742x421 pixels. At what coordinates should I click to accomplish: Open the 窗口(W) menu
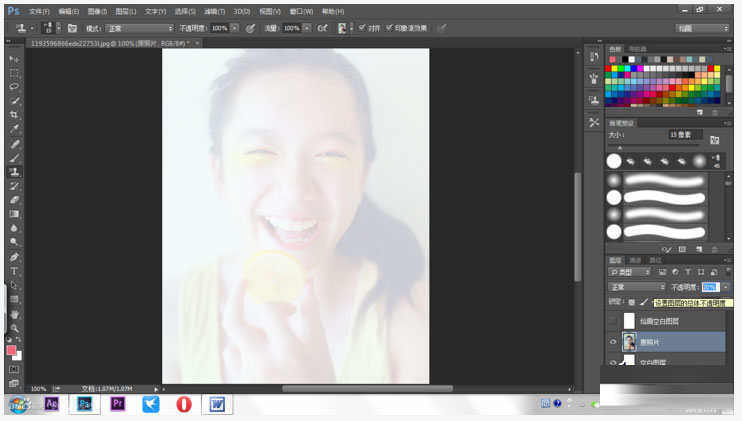[301, 11]
